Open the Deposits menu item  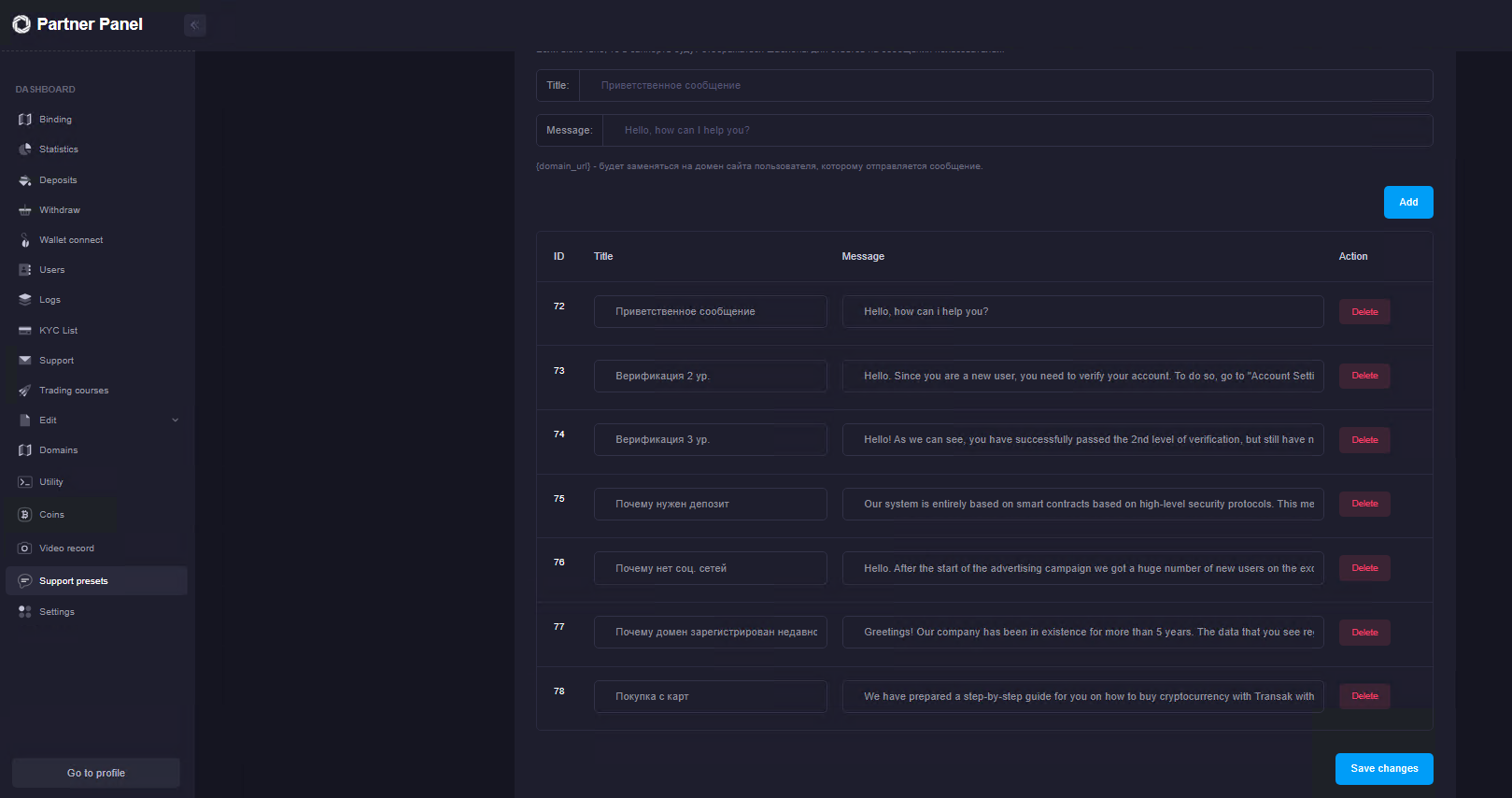[58, 180]
